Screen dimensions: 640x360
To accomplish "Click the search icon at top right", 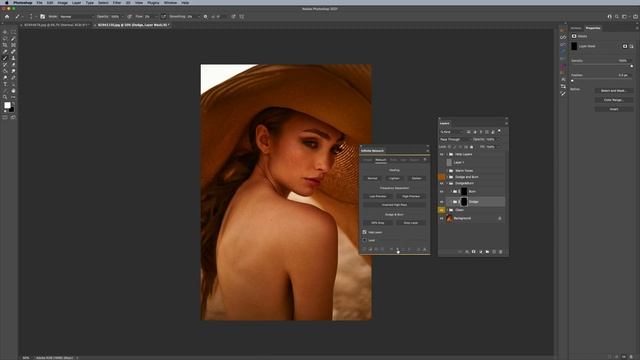I will click(617, 17).
